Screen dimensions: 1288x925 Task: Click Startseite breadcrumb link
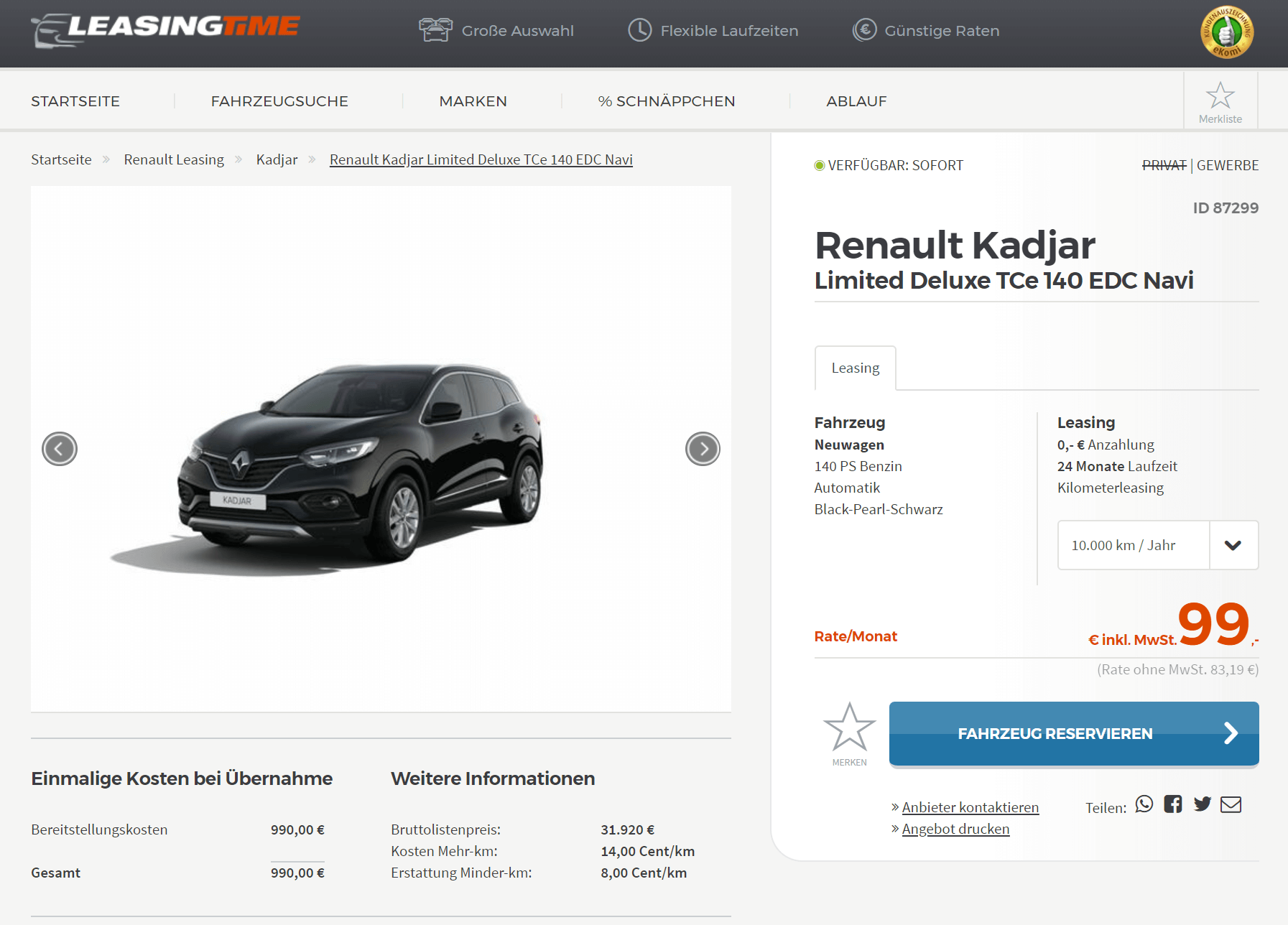61,159
